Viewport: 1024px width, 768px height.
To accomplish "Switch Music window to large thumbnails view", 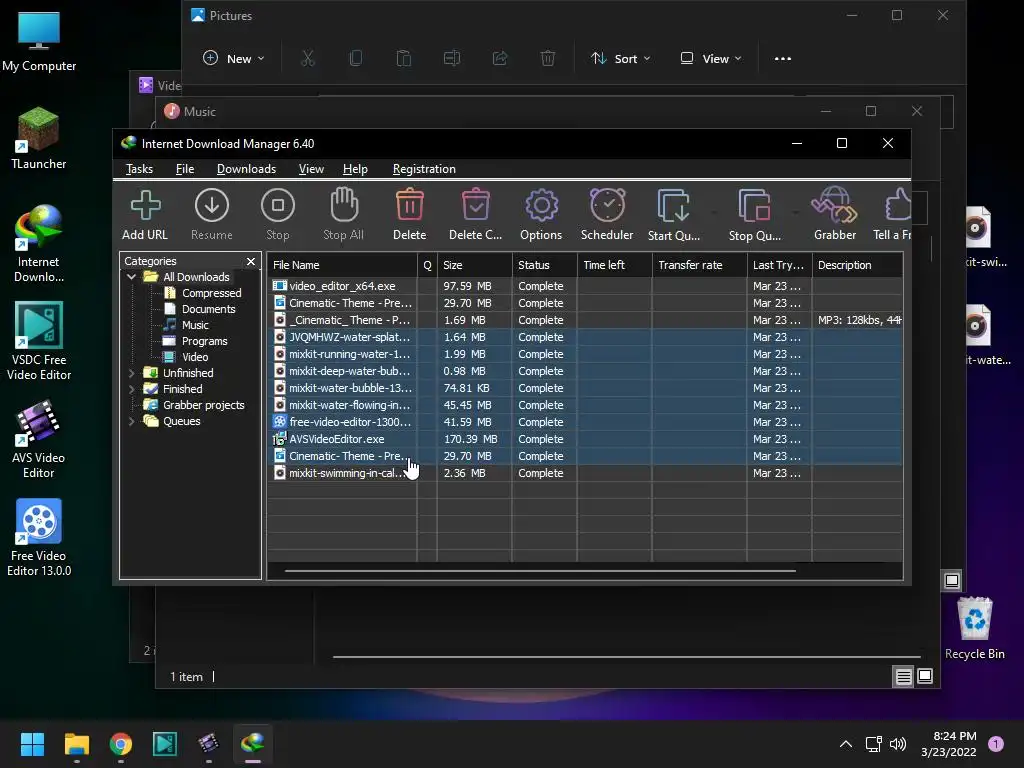I will click(x=925, y=677).
